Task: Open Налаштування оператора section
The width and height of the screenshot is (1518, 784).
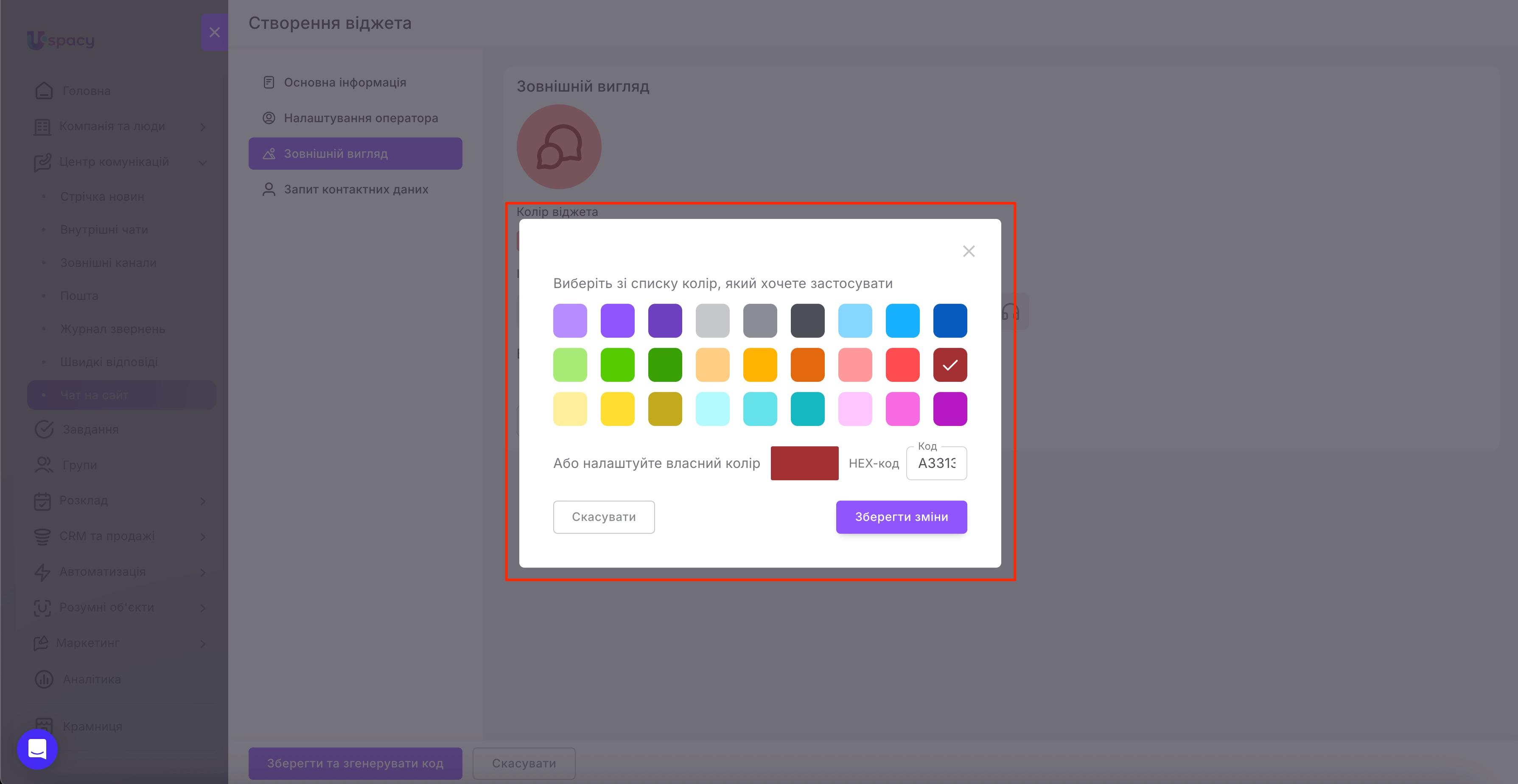Action: coord(356,118)
